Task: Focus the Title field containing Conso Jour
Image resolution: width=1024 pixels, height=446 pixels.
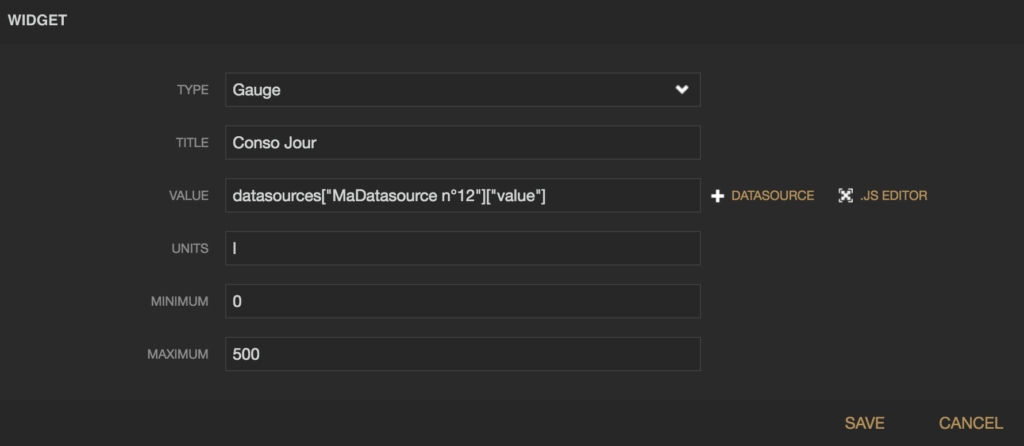Action: click(x=463, y=142)
